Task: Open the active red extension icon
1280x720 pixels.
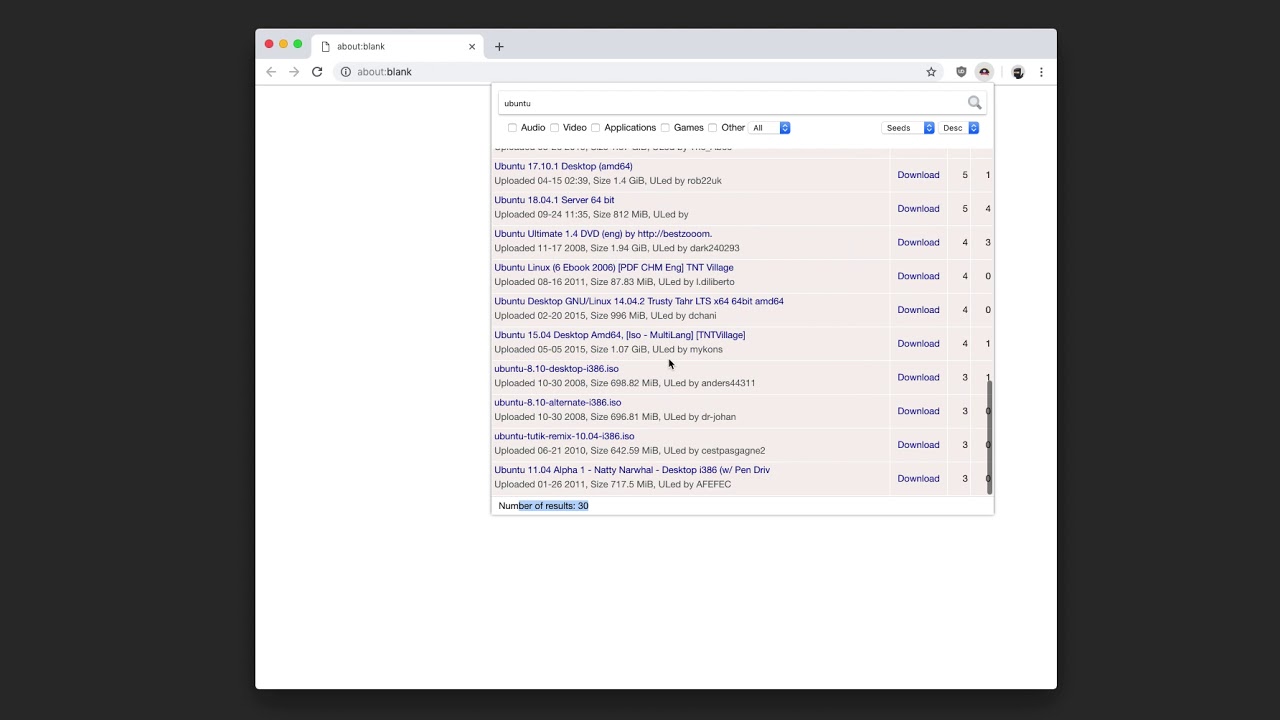Action: (984, 72)
